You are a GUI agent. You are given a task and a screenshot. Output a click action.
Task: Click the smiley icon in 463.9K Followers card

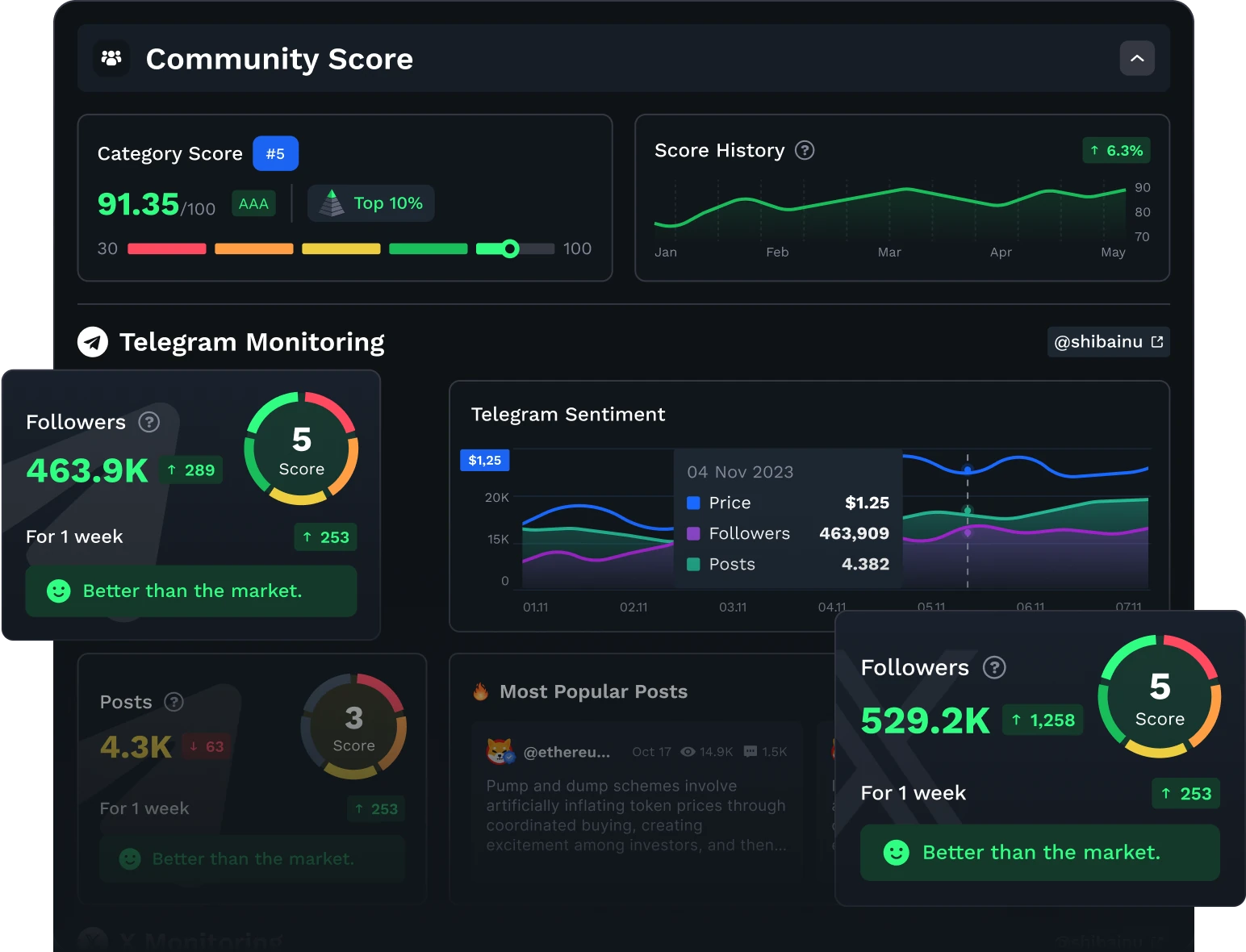point(58,591)
